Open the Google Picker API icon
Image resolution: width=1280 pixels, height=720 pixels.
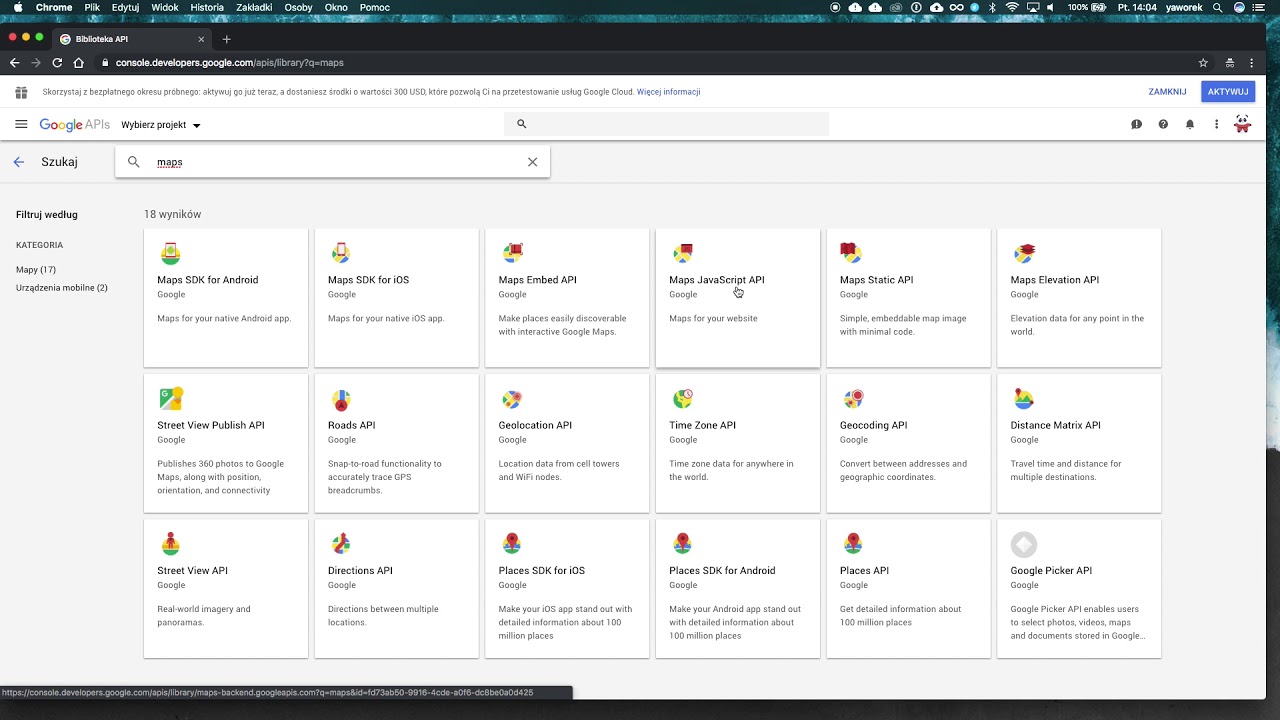pos(1023,544)
